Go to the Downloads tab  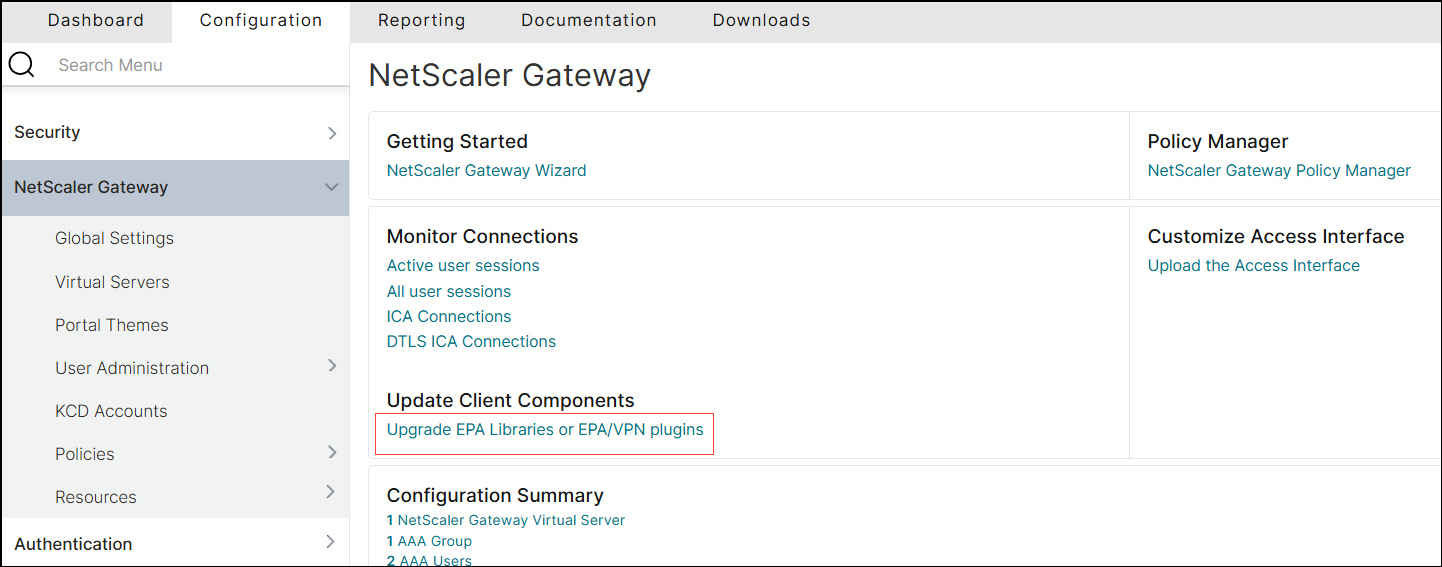click(762, 20)
